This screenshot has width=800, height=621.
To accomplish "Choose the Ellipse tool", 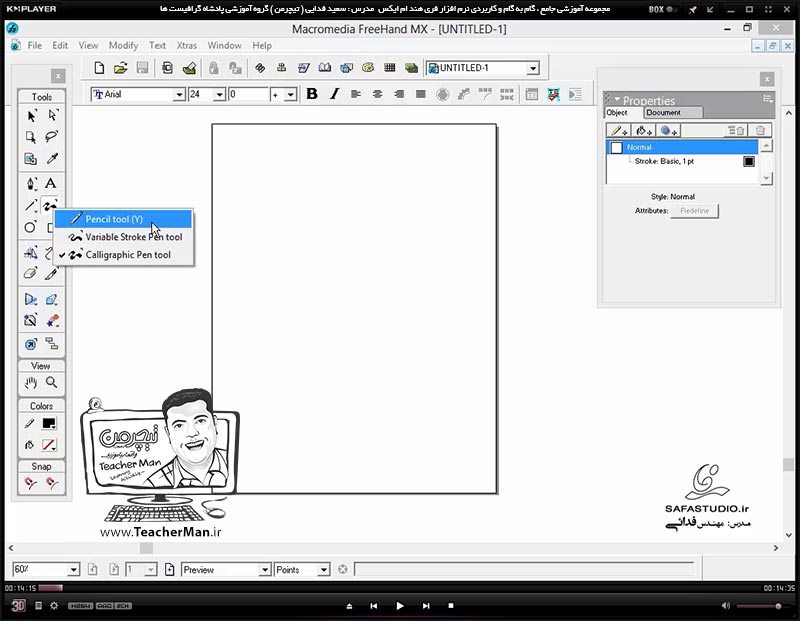I will tap(30, 227).
